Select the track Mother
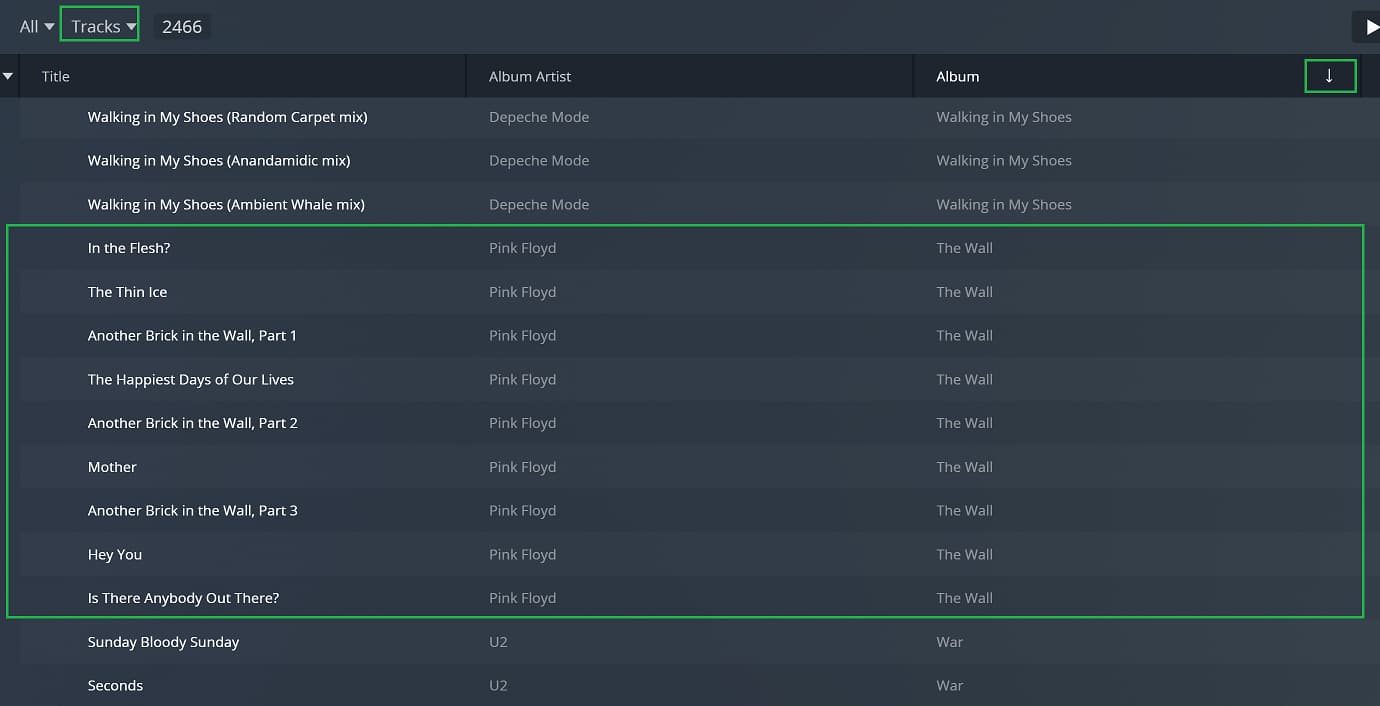This screenshot has width=1380, height=706. 112,467
